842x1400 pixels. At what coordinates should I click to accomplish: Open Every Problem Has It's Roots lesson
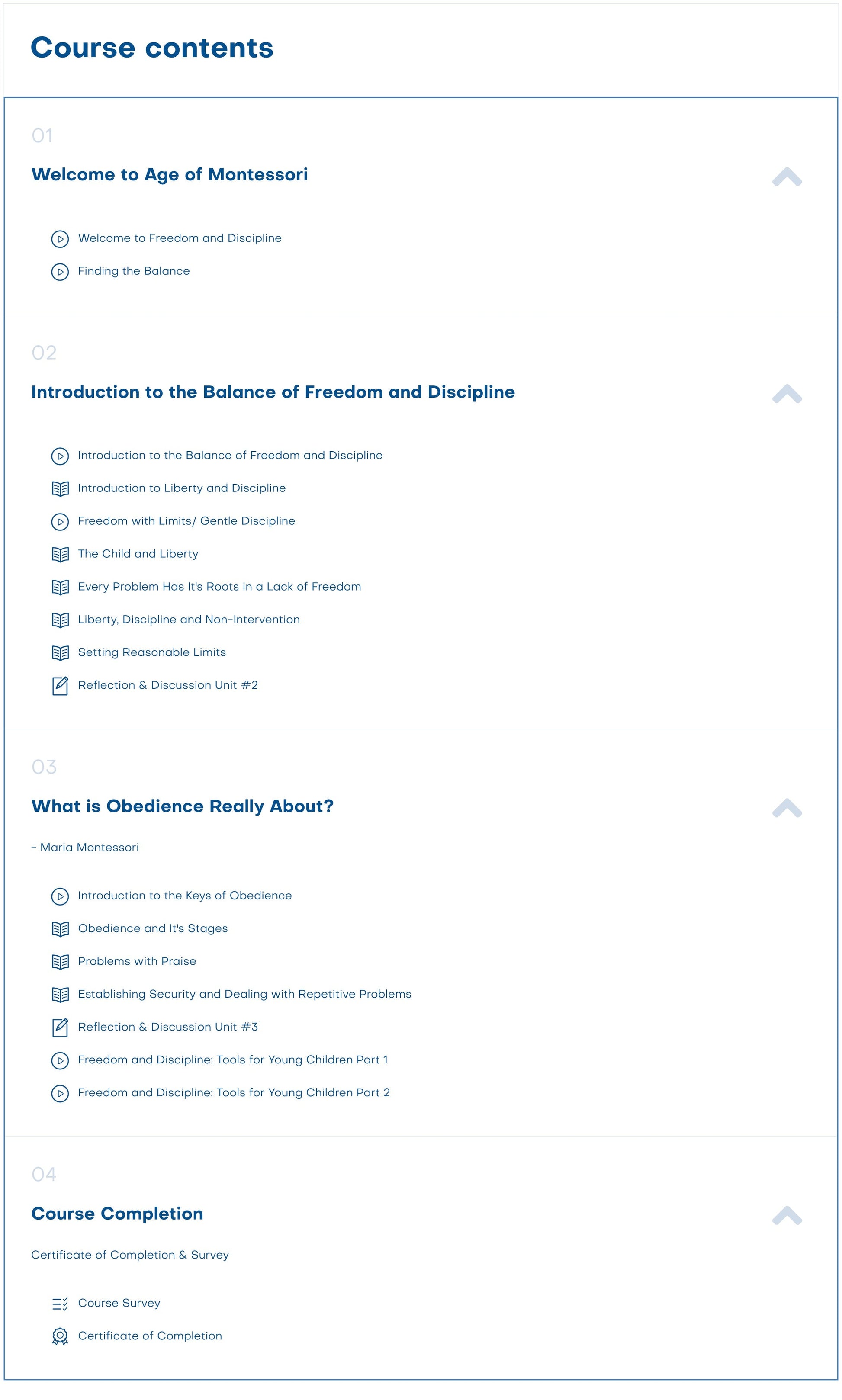pos(219,587)
